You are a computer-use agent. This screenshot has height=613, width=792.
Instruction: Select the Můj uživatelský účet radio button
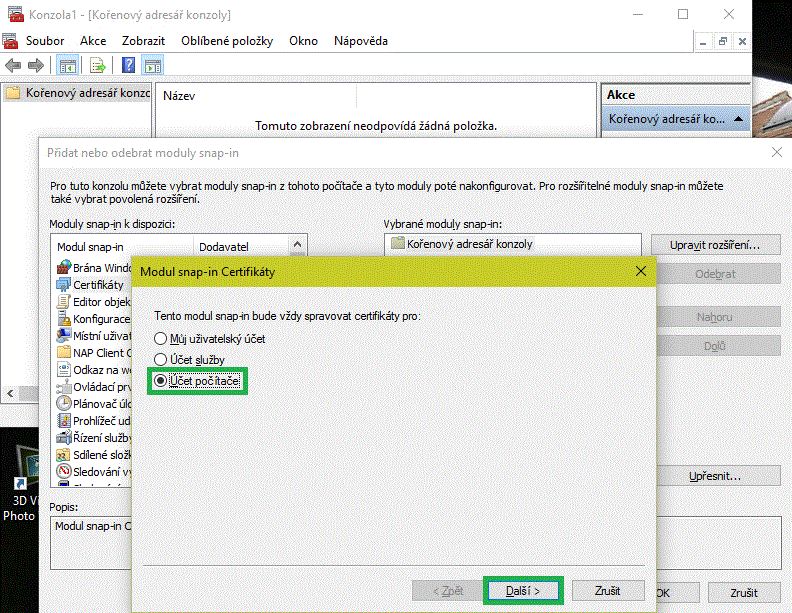[x=160, y=339]
